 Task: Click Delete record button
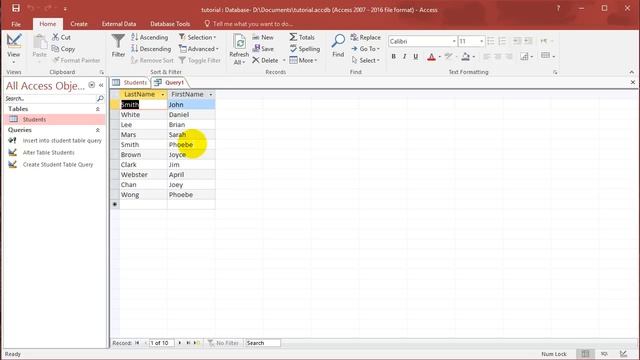265,60
